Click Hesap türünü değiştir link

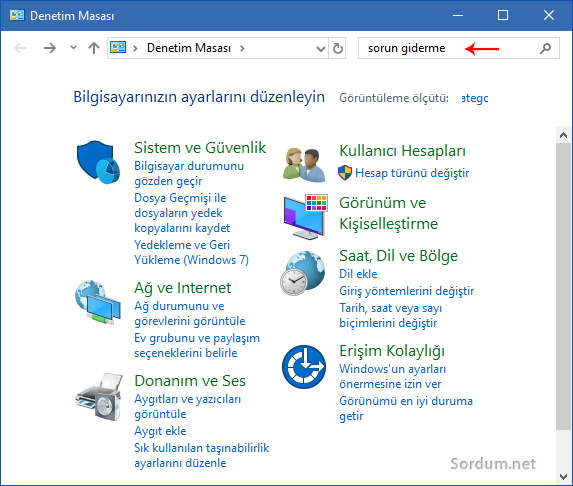(412, 172)
